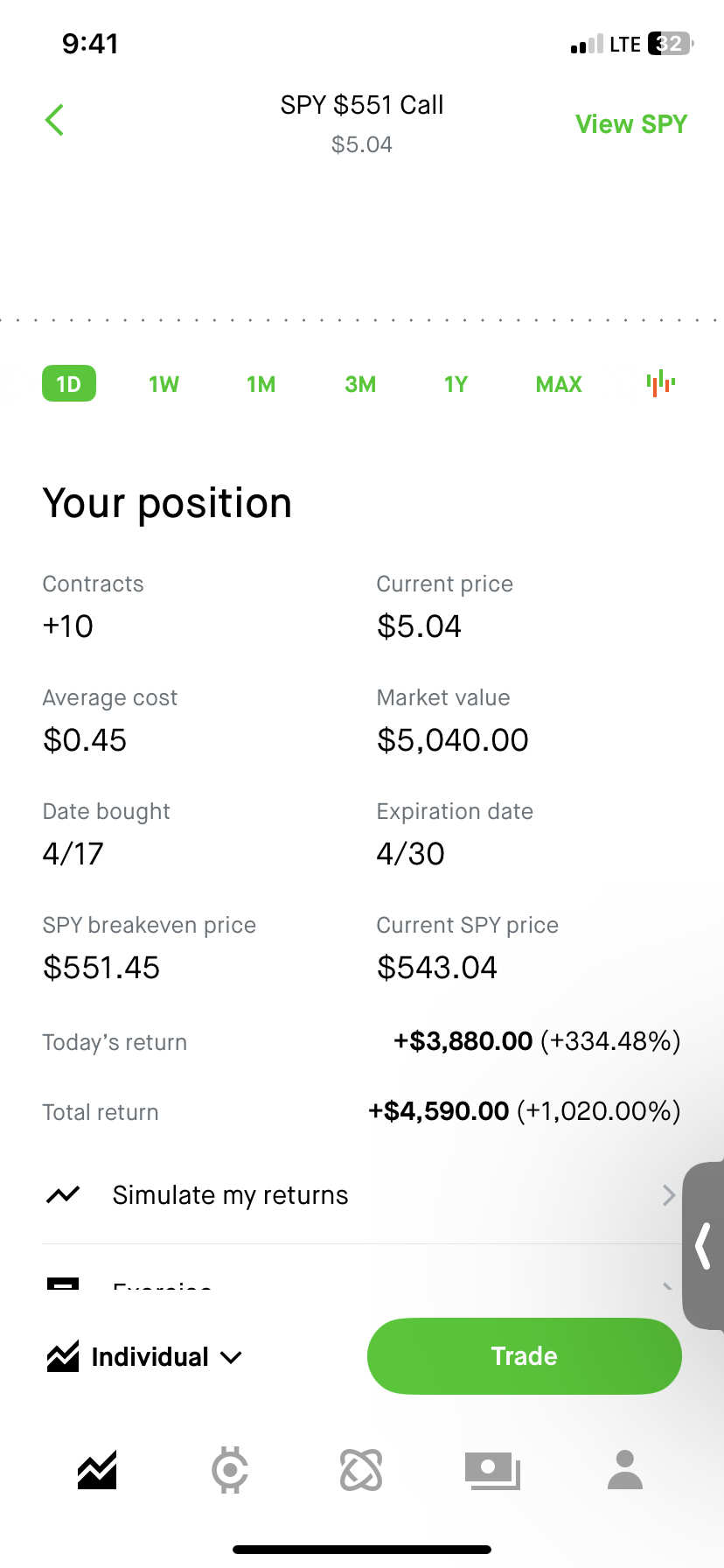The height and width of the screenshot is (1568, 724).
Task: Select the 1D chart range
Action: coord(69,384)
